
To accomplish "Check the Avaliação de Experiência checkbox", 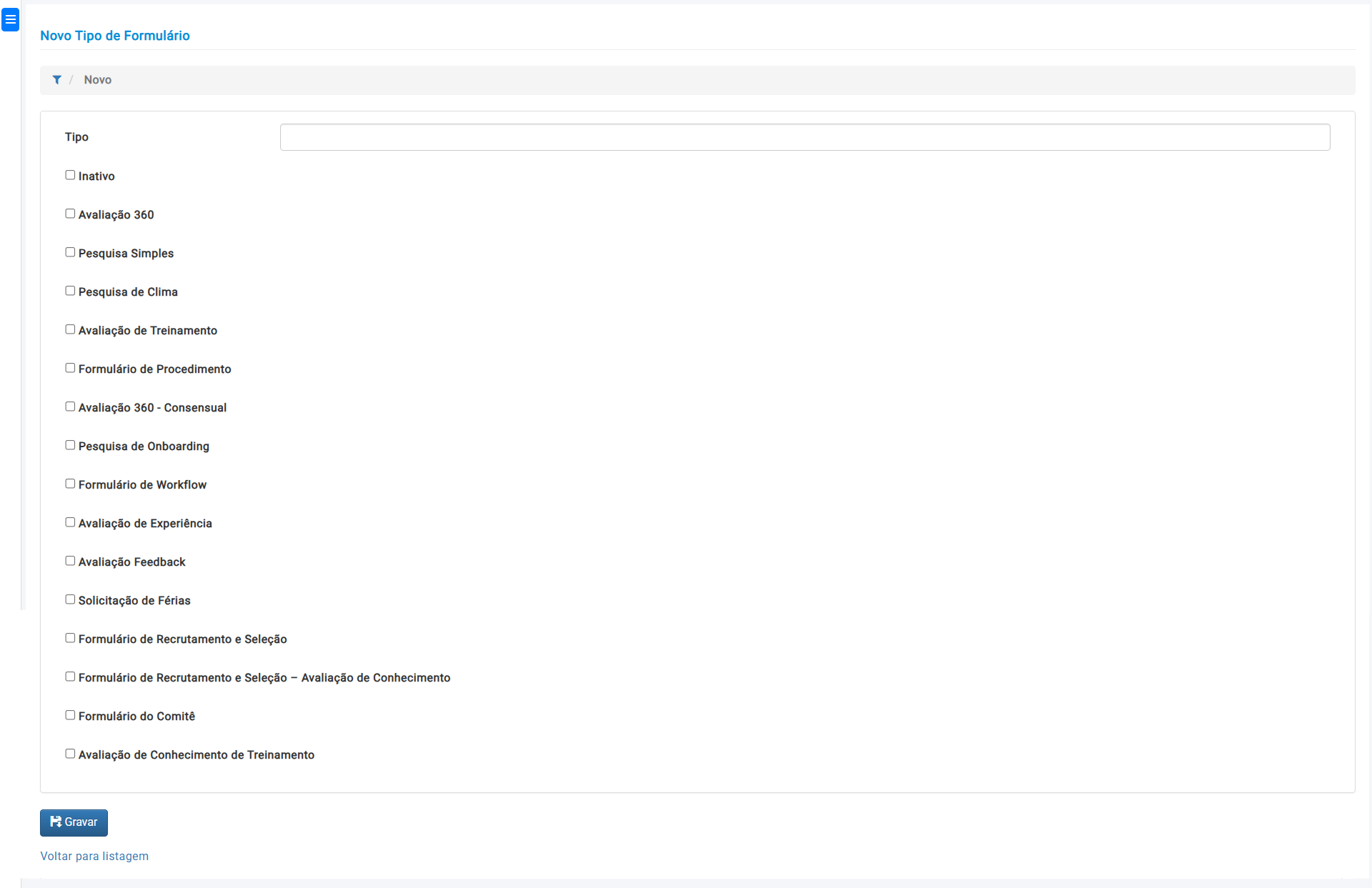I will pos(70,522).
